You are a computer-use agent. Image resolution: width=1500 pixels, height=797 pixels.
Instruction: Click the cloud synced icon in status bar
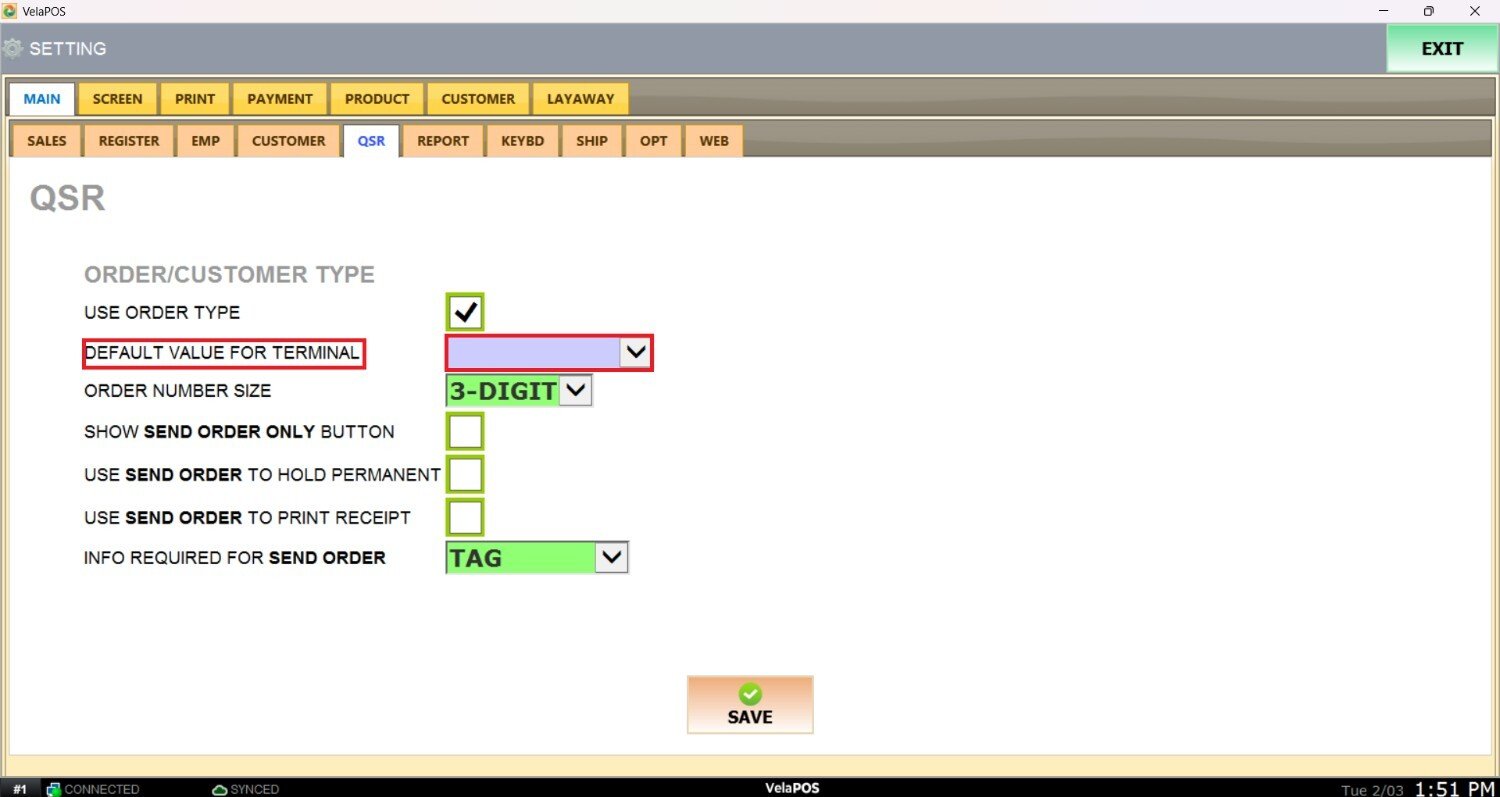point(220,789)
